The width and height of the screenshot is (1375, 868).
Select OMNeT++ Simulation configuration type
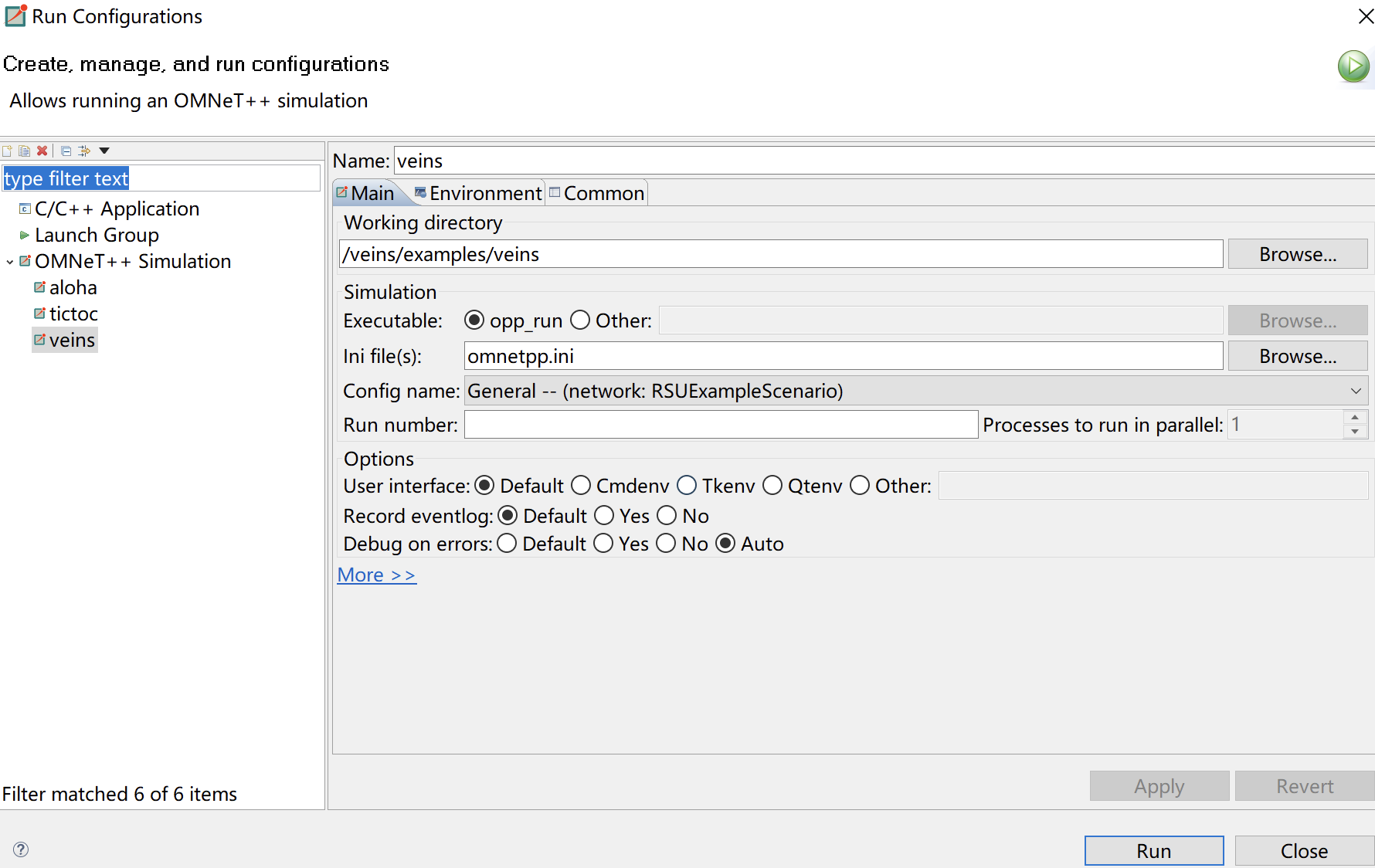click(x=132, y=261)
